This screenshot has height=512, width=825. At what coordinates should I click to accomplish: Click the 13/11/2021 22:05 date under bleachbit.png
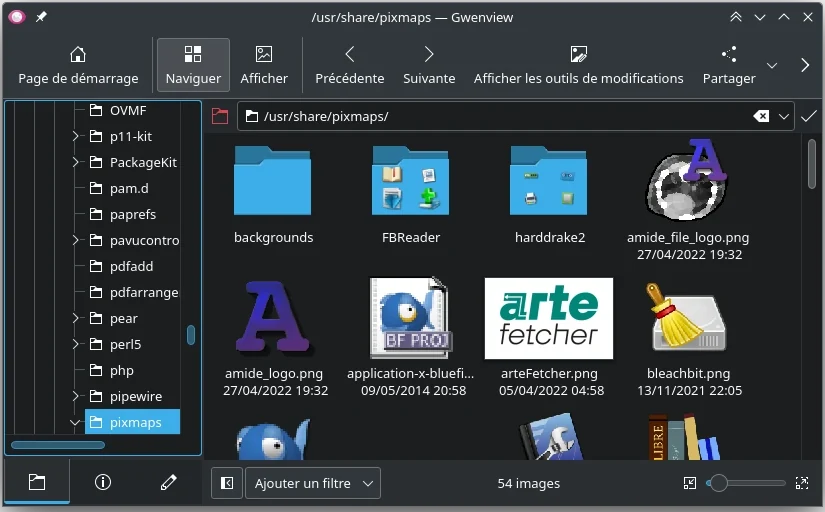pos(689,390)
